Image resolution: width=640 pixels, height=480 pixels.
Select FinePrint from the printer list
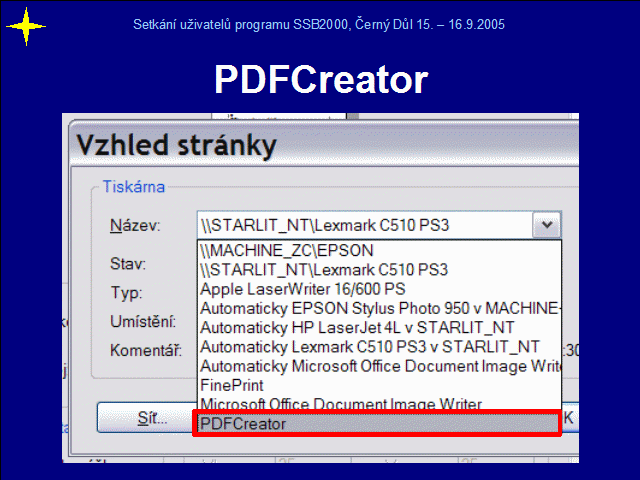pyautogui.click(x=379, y=385)
